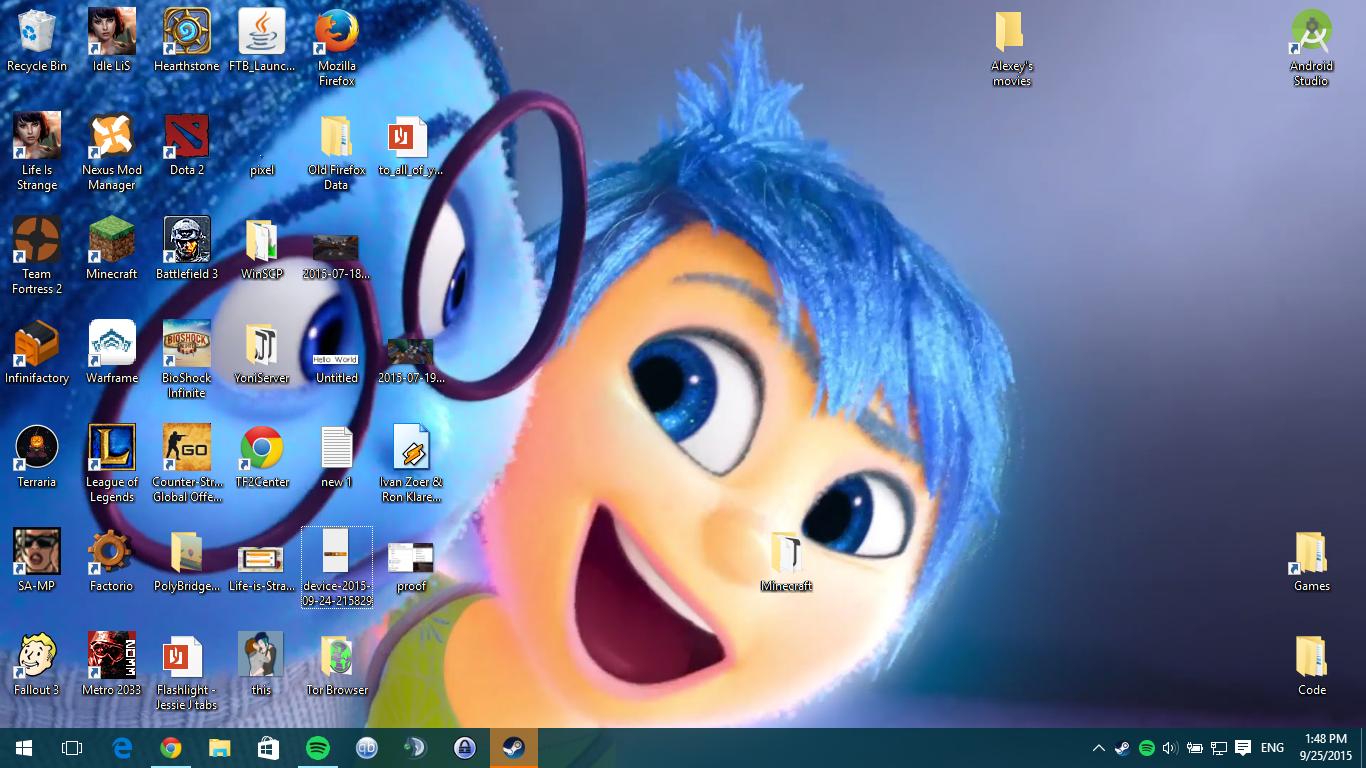Select the Fallout 3 Vault Boy shortcut
The width and height of the screenshot is (1366, 768).
click(x=37, y=664)
